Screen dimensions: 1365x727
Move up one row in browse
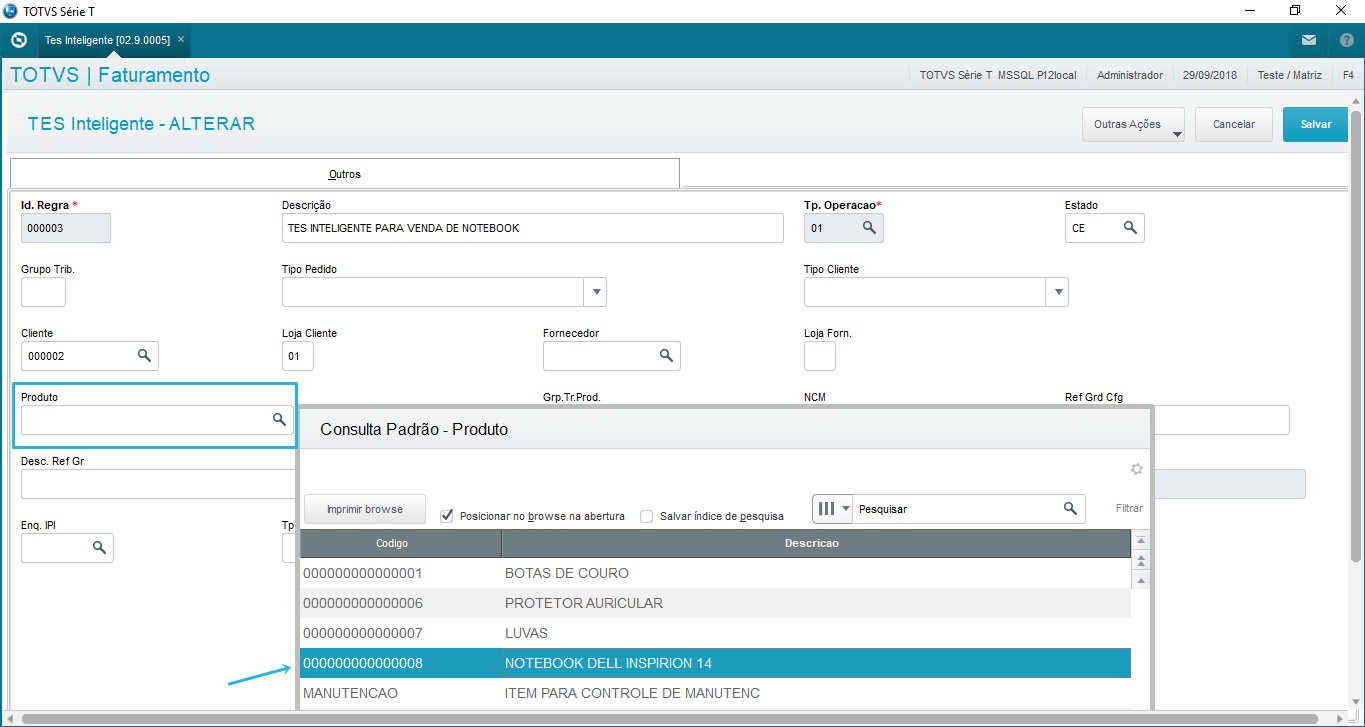(1141, 580)
